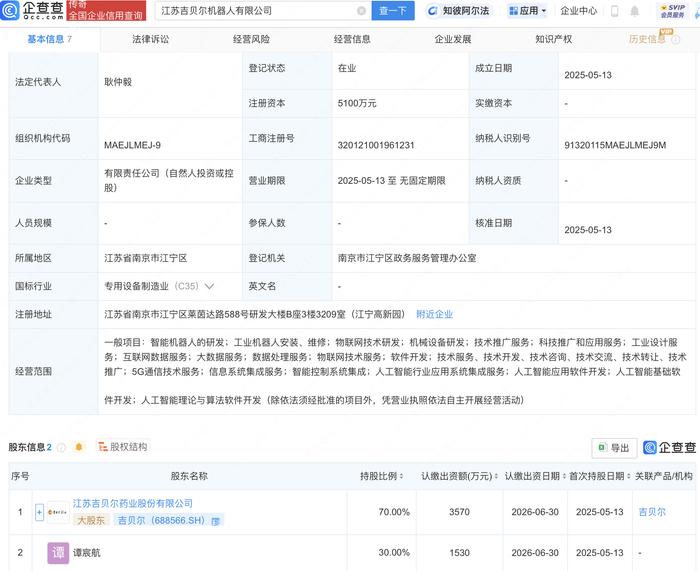Click the 股东名称 column header
This screenshot has height=571, width=700.
tap(189, 476)
